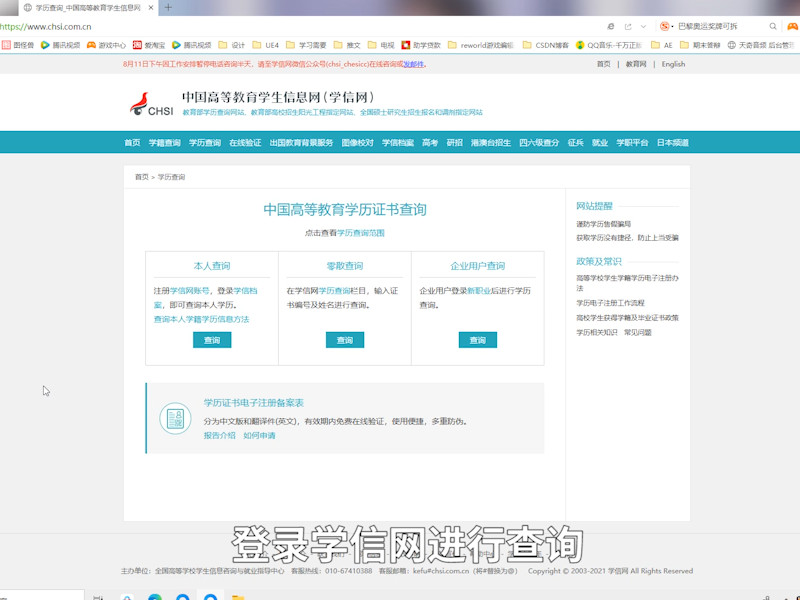Click the 查询 button under 本人查询
The image size is (800, 600).
coord(211,340)
